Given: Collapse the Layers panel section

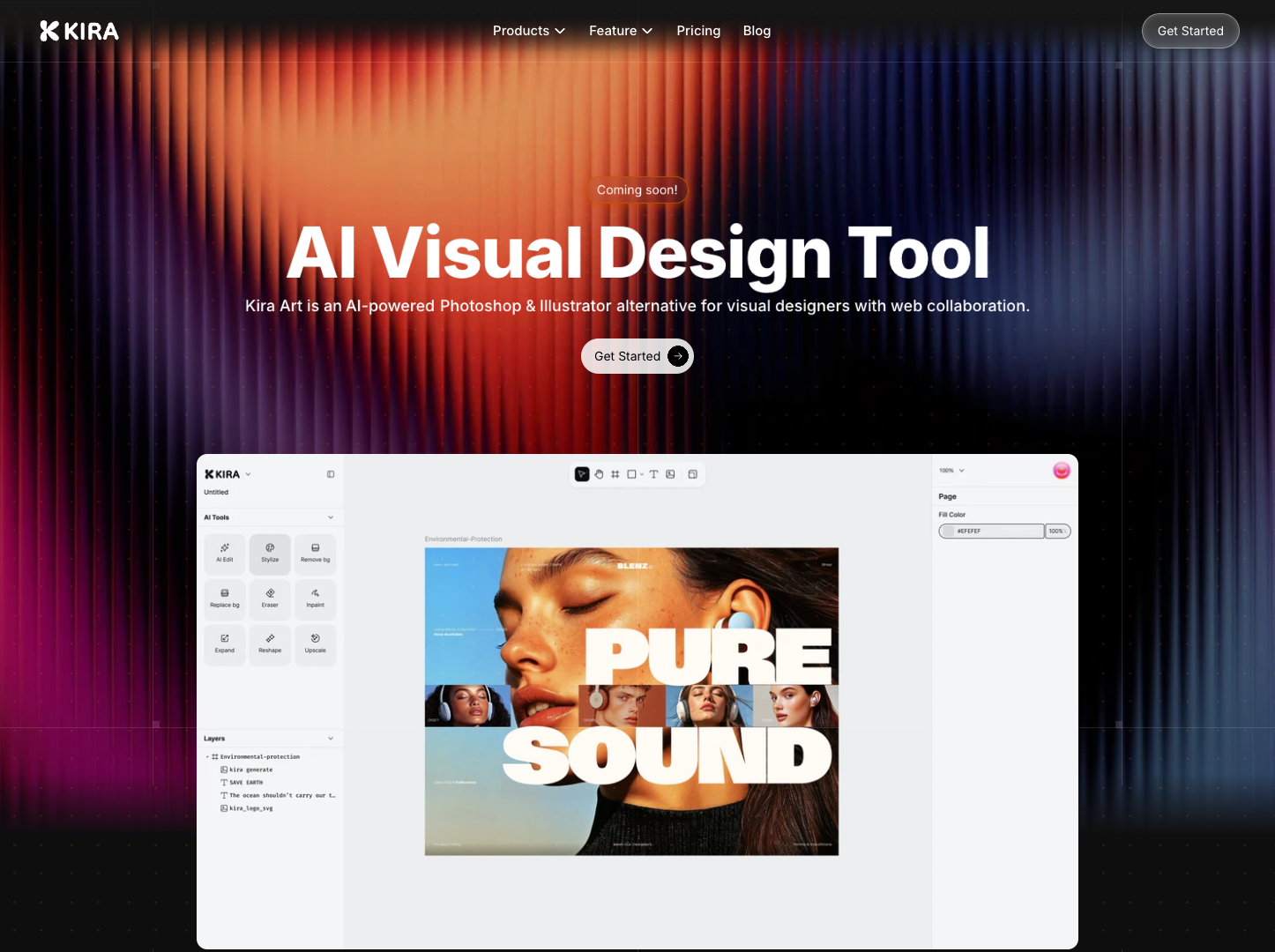Looking at the screenshot, I should pyautogui.click(x=331, y=739).
